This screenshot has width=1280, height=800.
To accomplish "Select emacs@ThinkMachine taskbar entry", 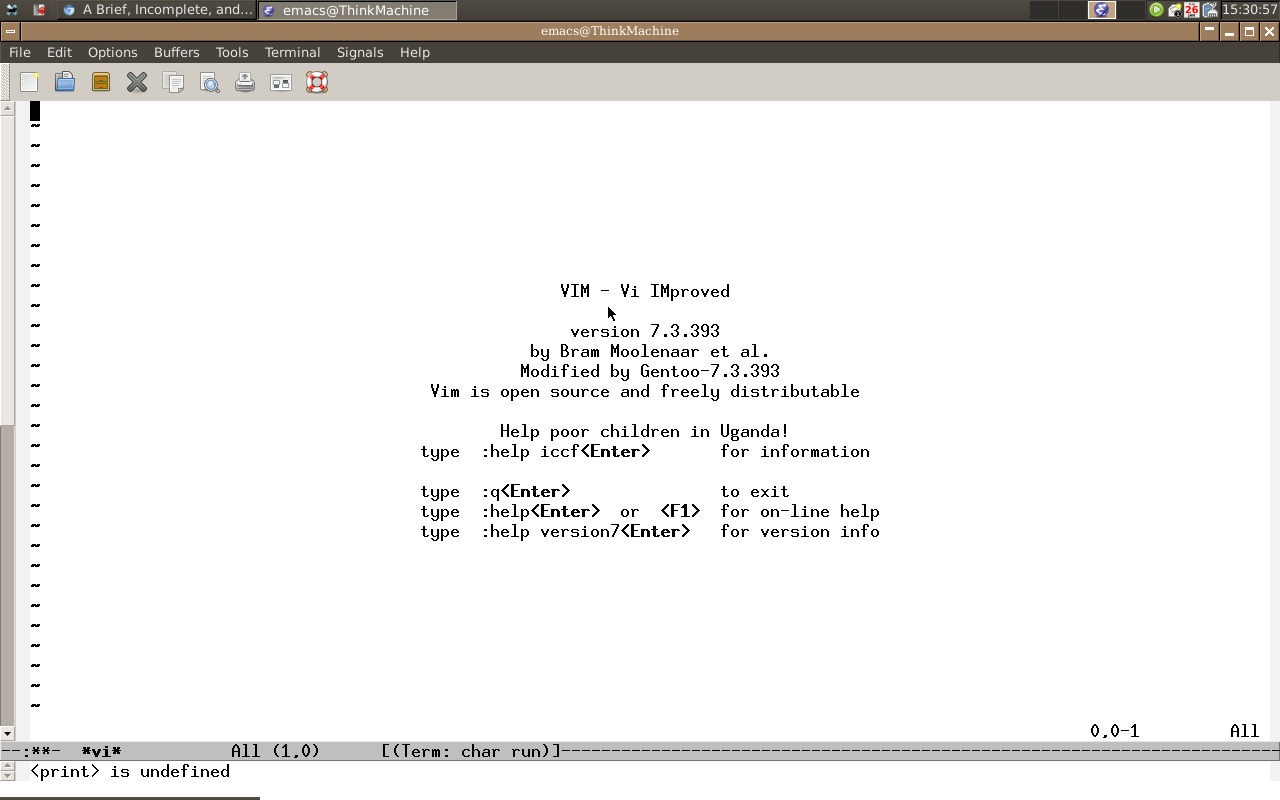I will 358,10.
